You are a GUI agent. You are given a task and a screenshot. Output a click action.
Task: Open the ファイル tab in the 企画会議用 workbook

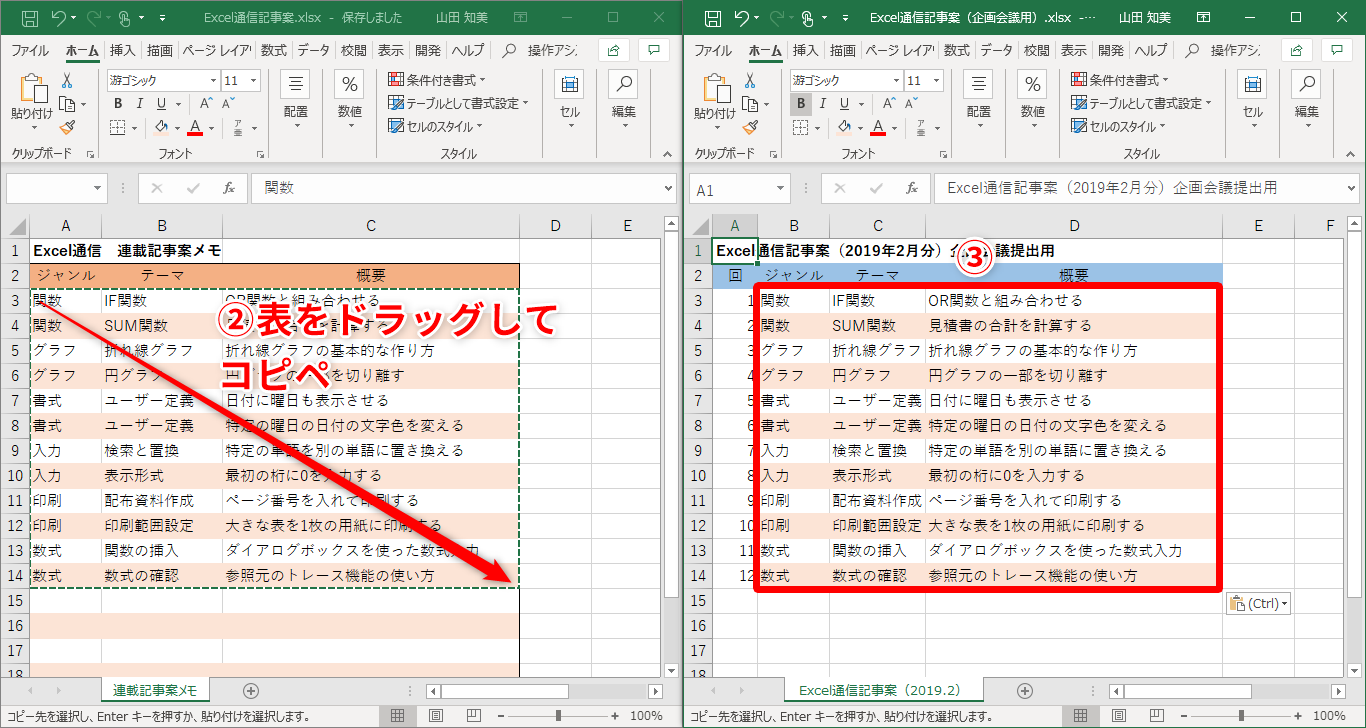pos(713,51)
